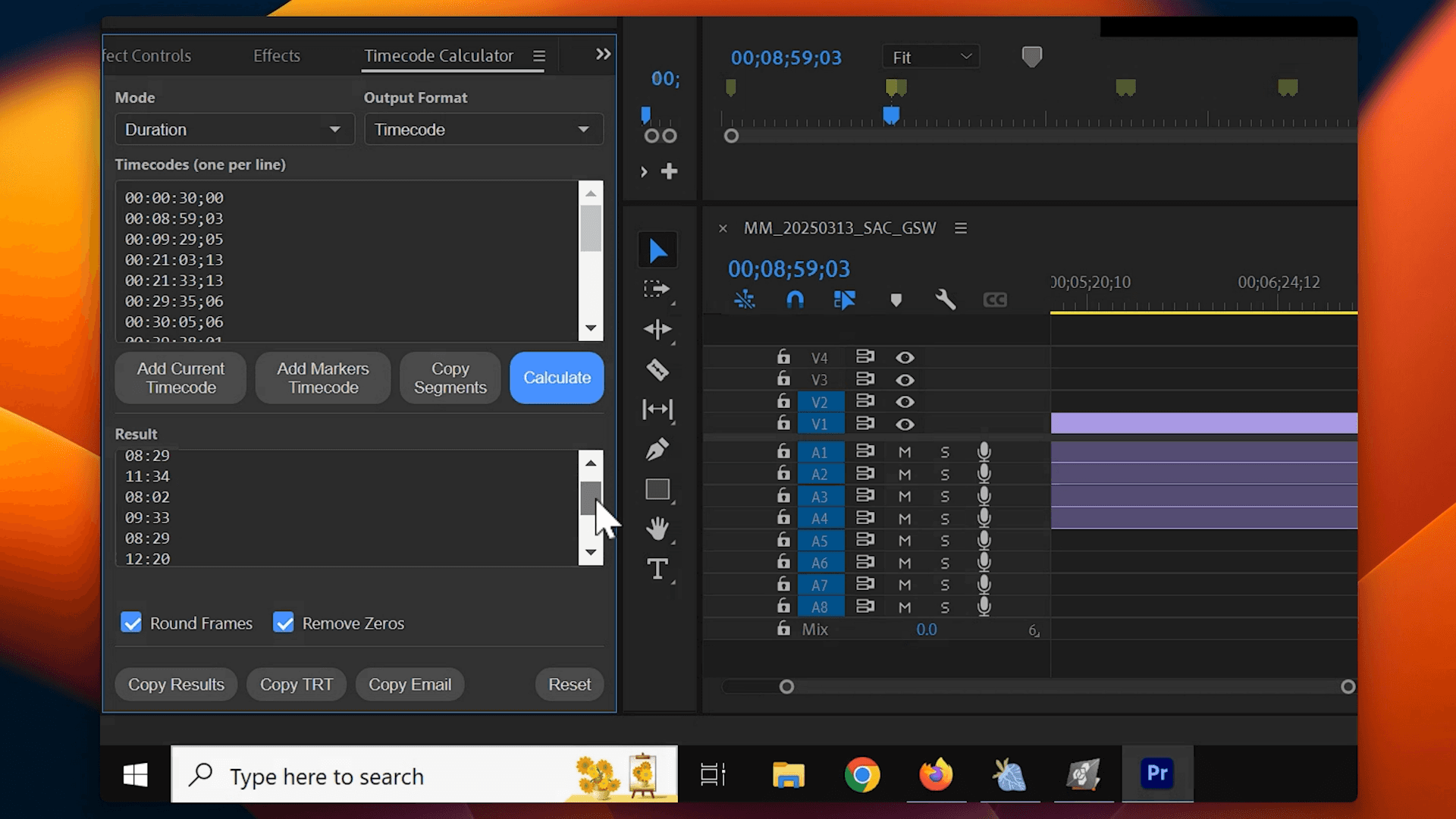Click the Captions CC icon
1456x819 pixels.
[995, 300]
